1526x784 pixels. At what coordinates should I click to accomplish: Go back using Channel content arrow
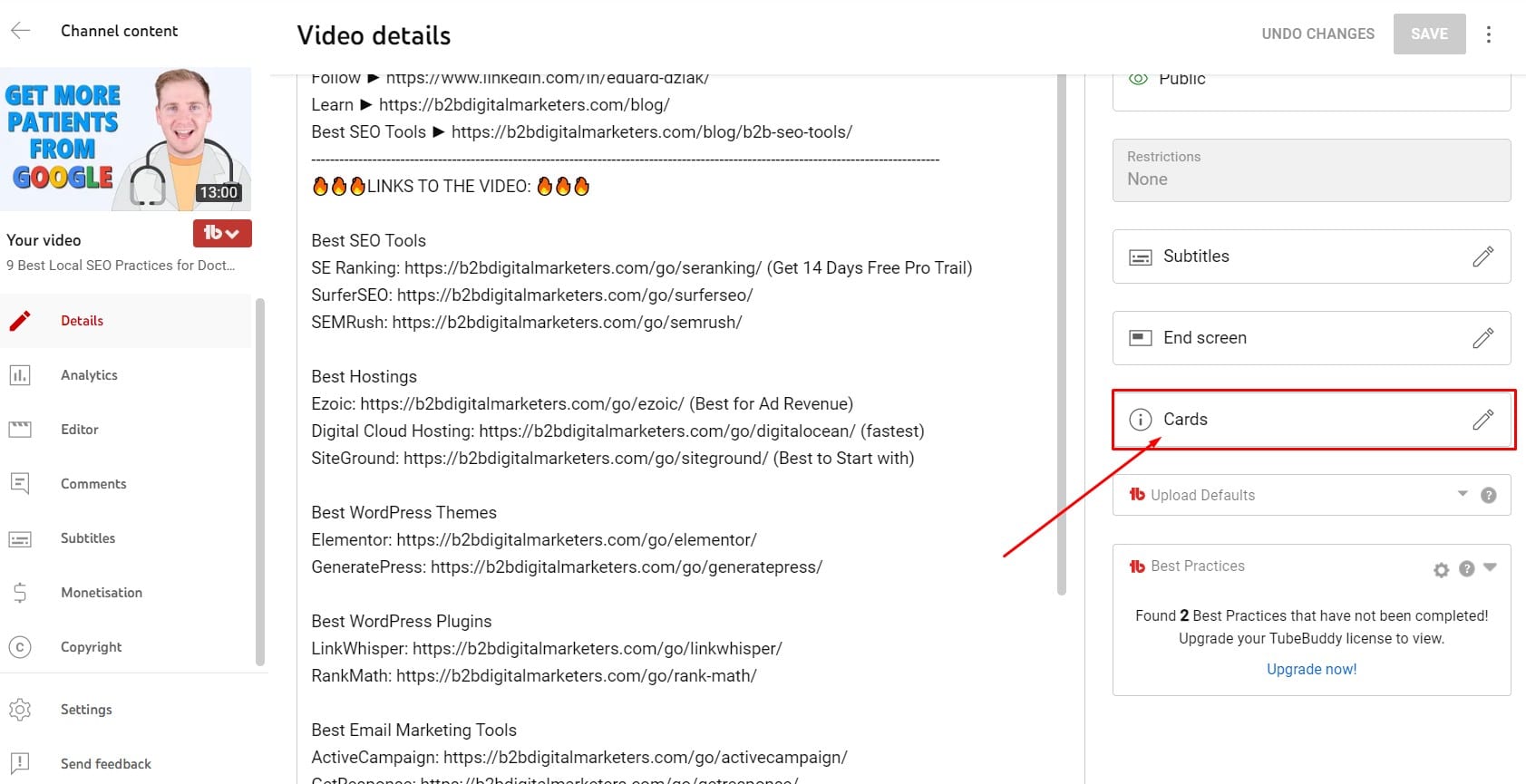pyautogui.click(x=21, y=31)
